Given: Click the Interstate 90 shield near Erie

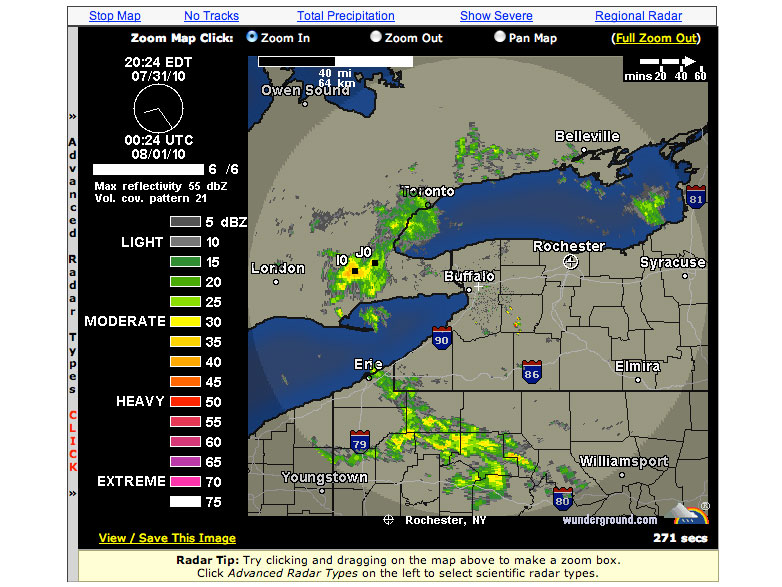Looking at the screenshot, I should (x=442, y=341).
